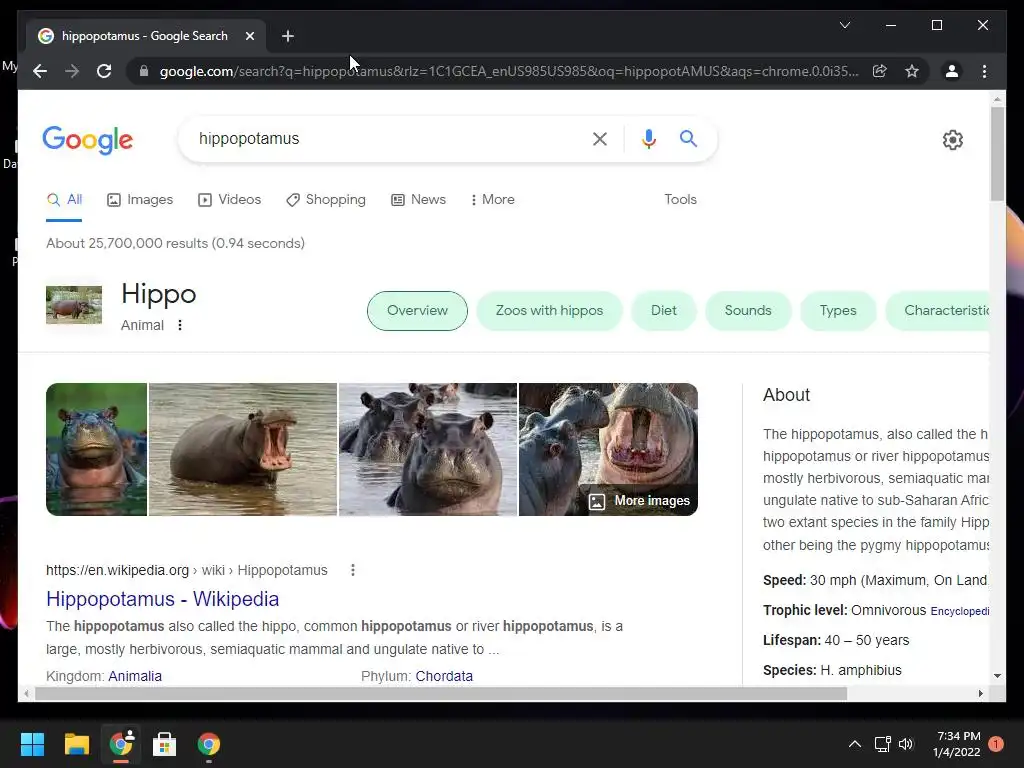Image resolution: width=1024 pixels, height=768 pixels.
Task: Submit search with magnifier icon
Action: [x=688, y=138]
